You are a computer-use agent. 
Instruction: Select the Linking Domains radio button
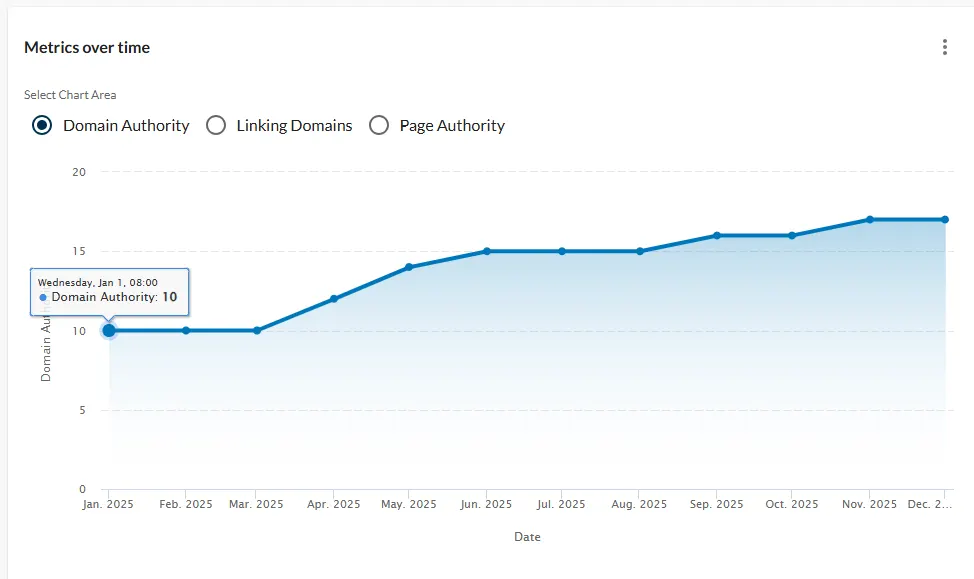[x=216, y=125]
